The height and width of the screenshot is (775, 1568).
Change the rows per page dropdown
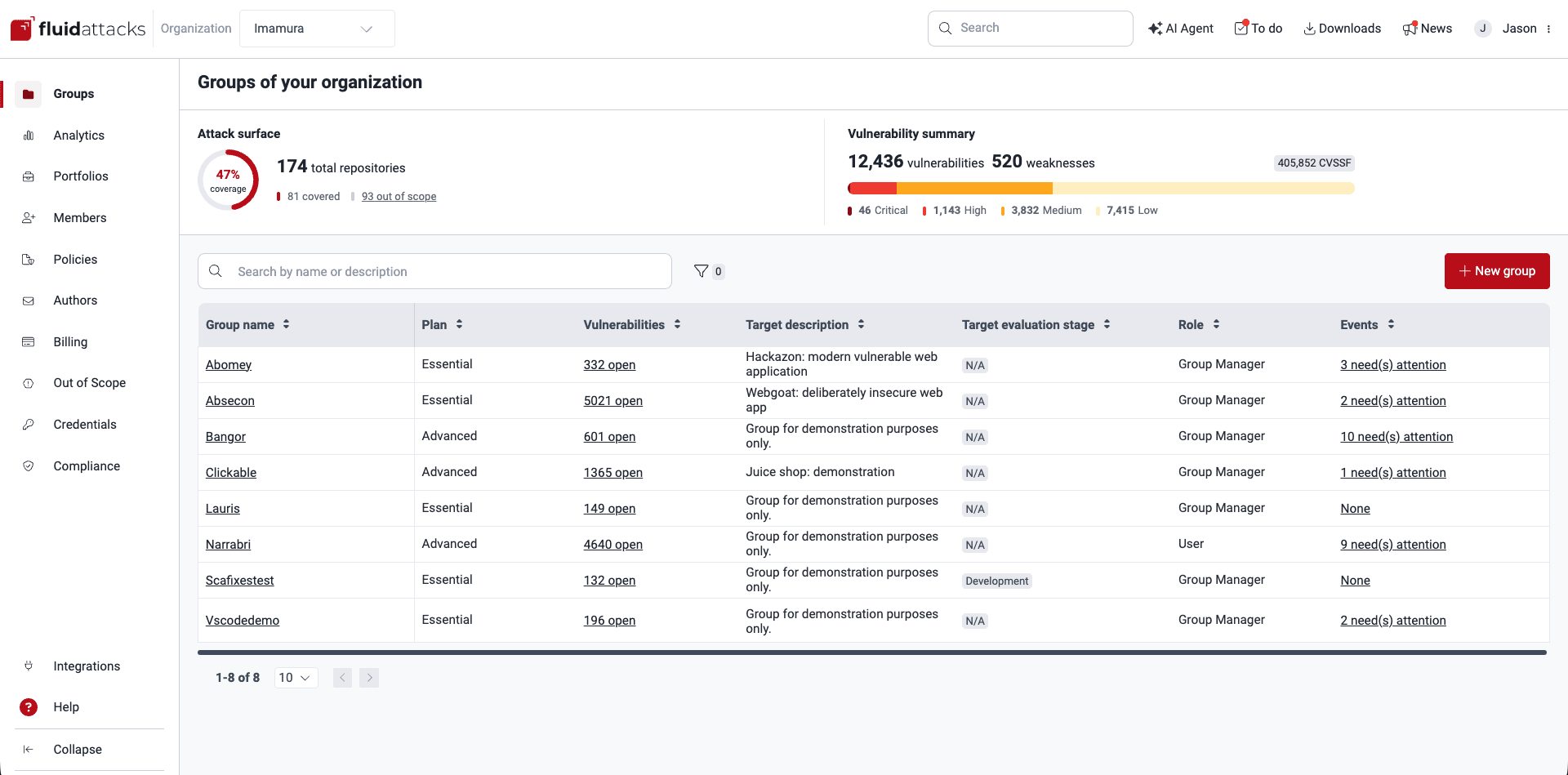tap(296, 678)
